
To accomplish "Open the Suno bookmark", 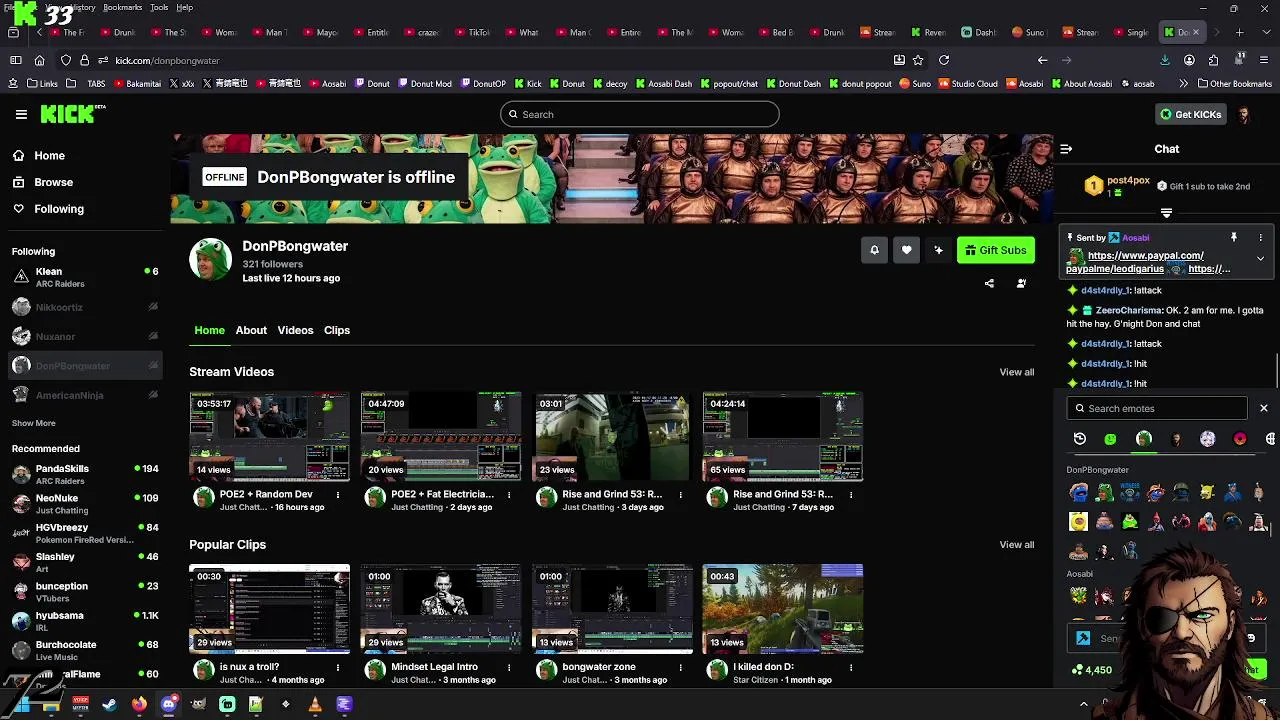I will tap(914, 84).
